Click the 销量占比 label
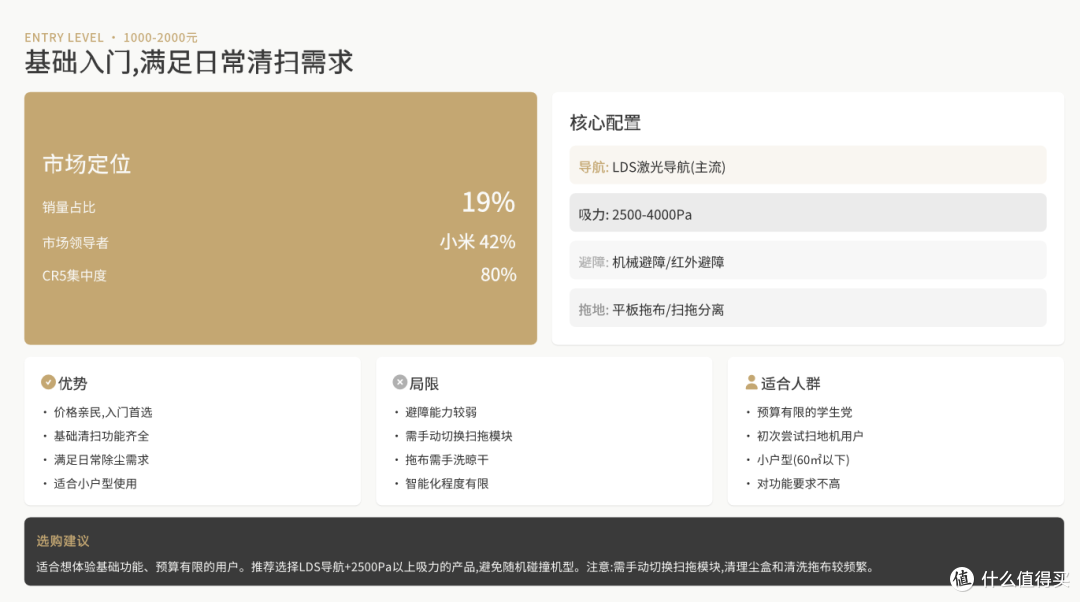Viewport: 1080px width, 602px height. [69, 207]
